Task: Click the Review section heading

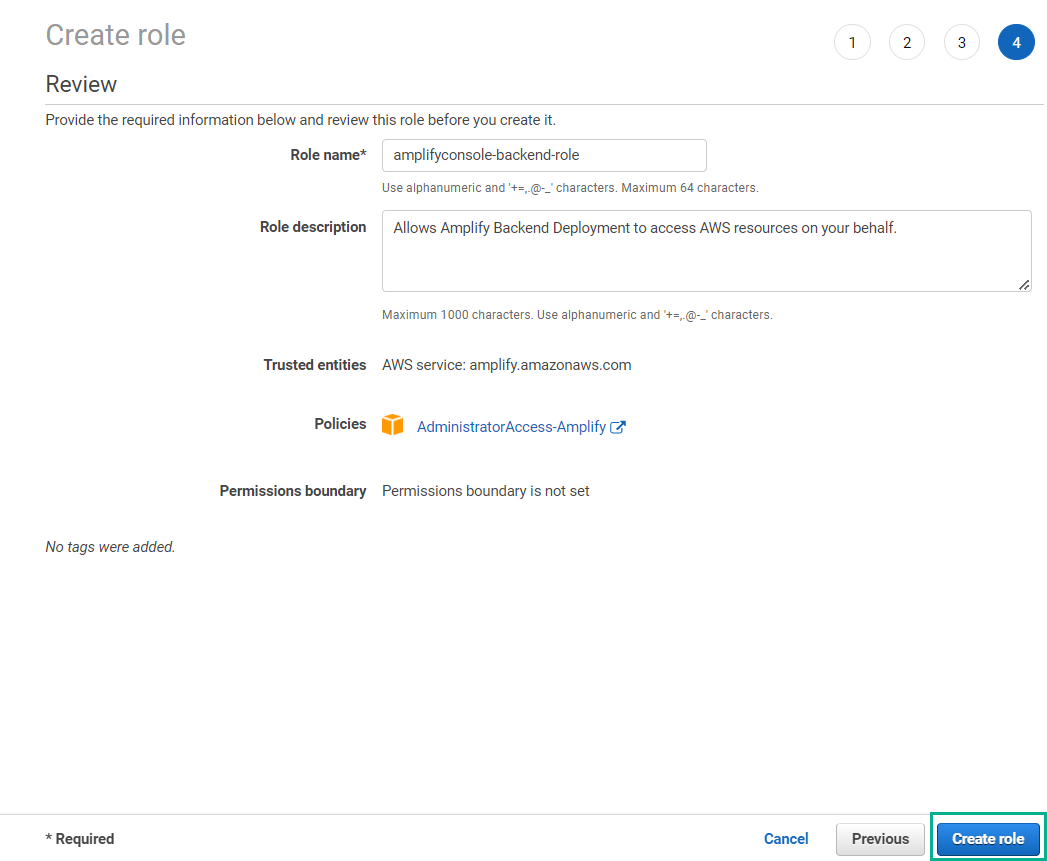Action: pos(81,84)
